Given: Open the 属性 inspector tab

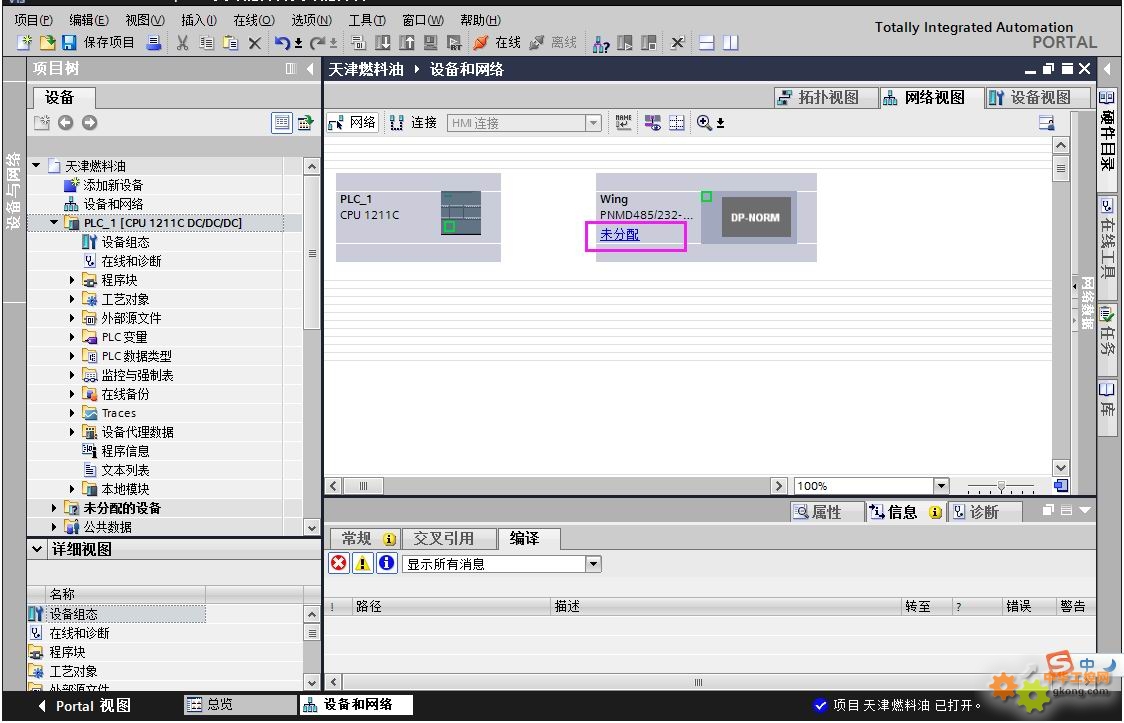Looking at the screenshot, I should click(x=827, y=512).
